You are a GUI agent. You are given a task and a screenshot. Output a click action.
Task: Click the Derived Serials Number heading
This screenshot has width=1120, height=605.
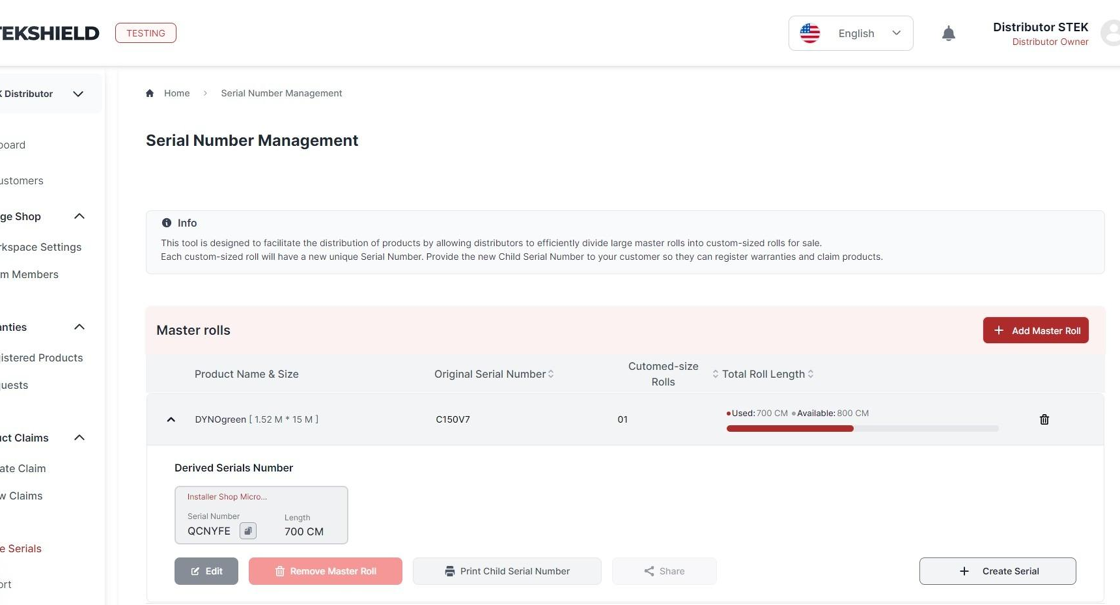click(x=234, y=468)
